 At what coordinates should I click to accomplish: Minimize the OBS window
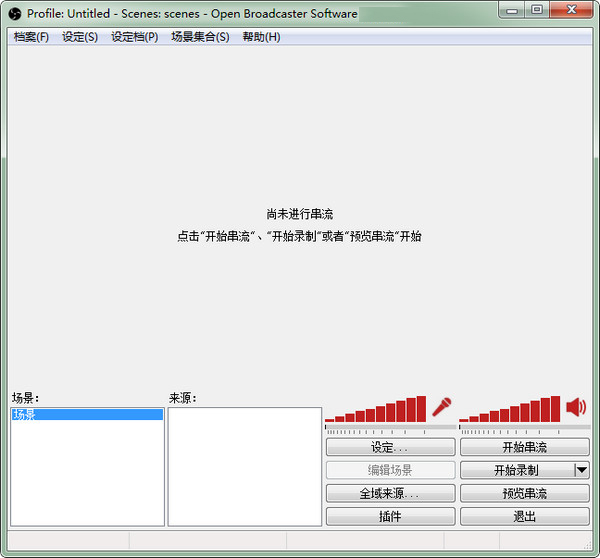(512, 10)
